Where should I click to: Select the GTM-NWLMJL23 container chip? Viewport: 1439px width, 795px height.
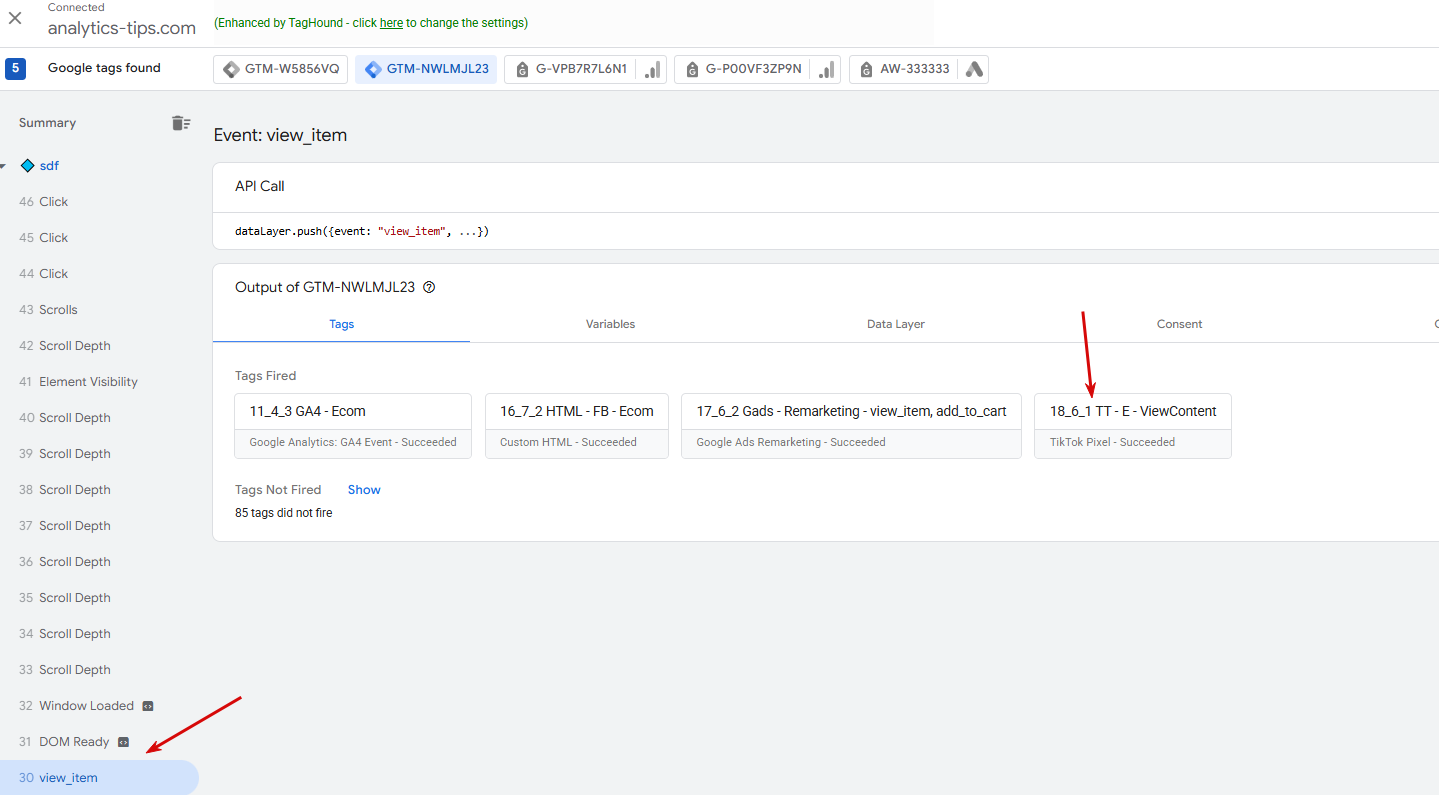point(426,69)
